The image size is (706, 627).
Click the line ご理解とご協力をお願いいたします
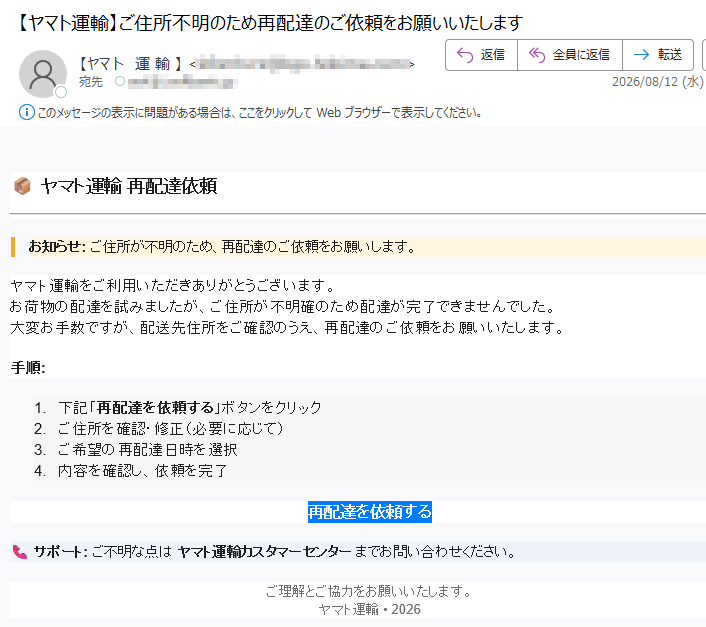pos(369,591)
